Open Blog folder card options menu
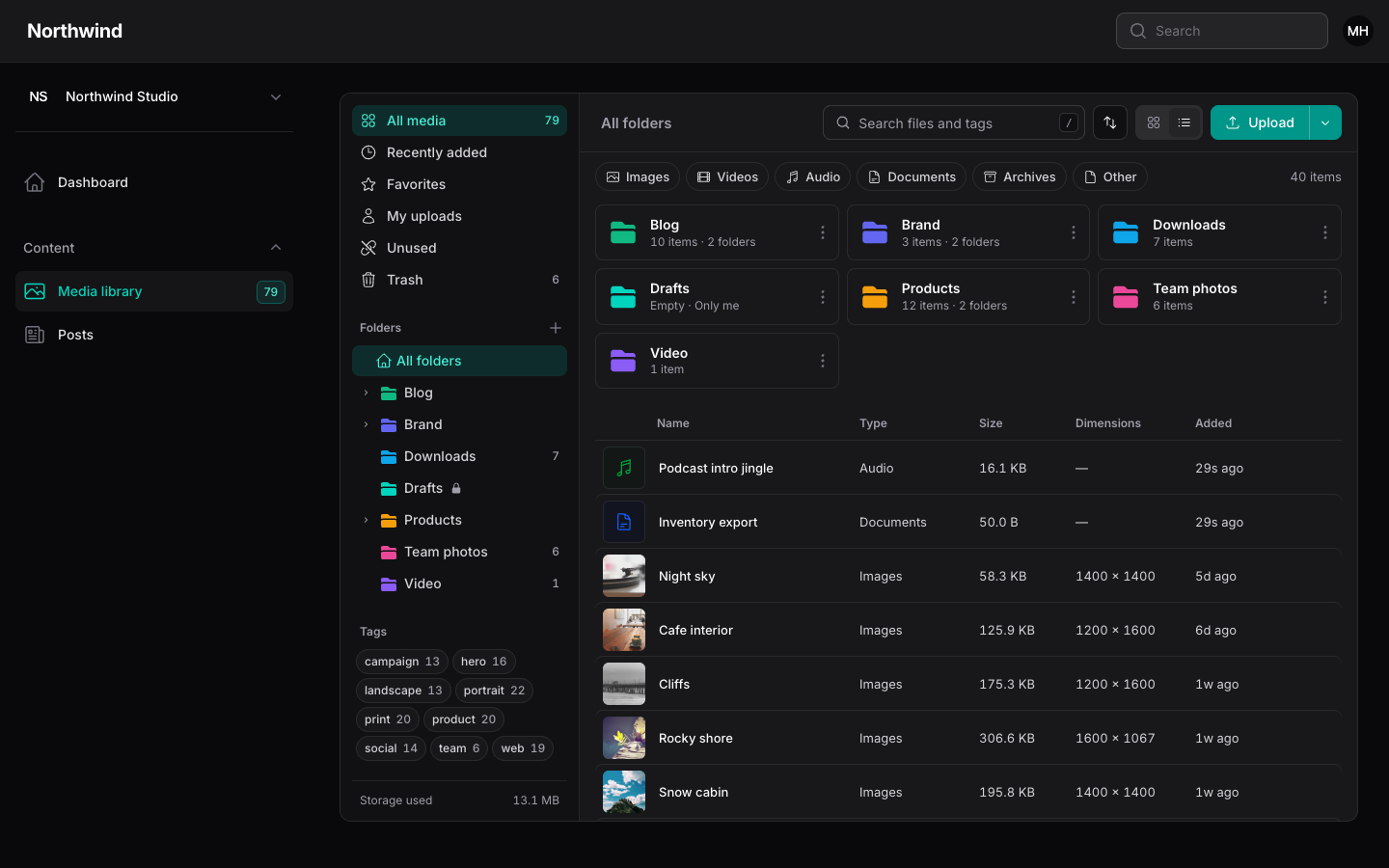The width and height of the screenshot is (1389, 868). (822, 232)
